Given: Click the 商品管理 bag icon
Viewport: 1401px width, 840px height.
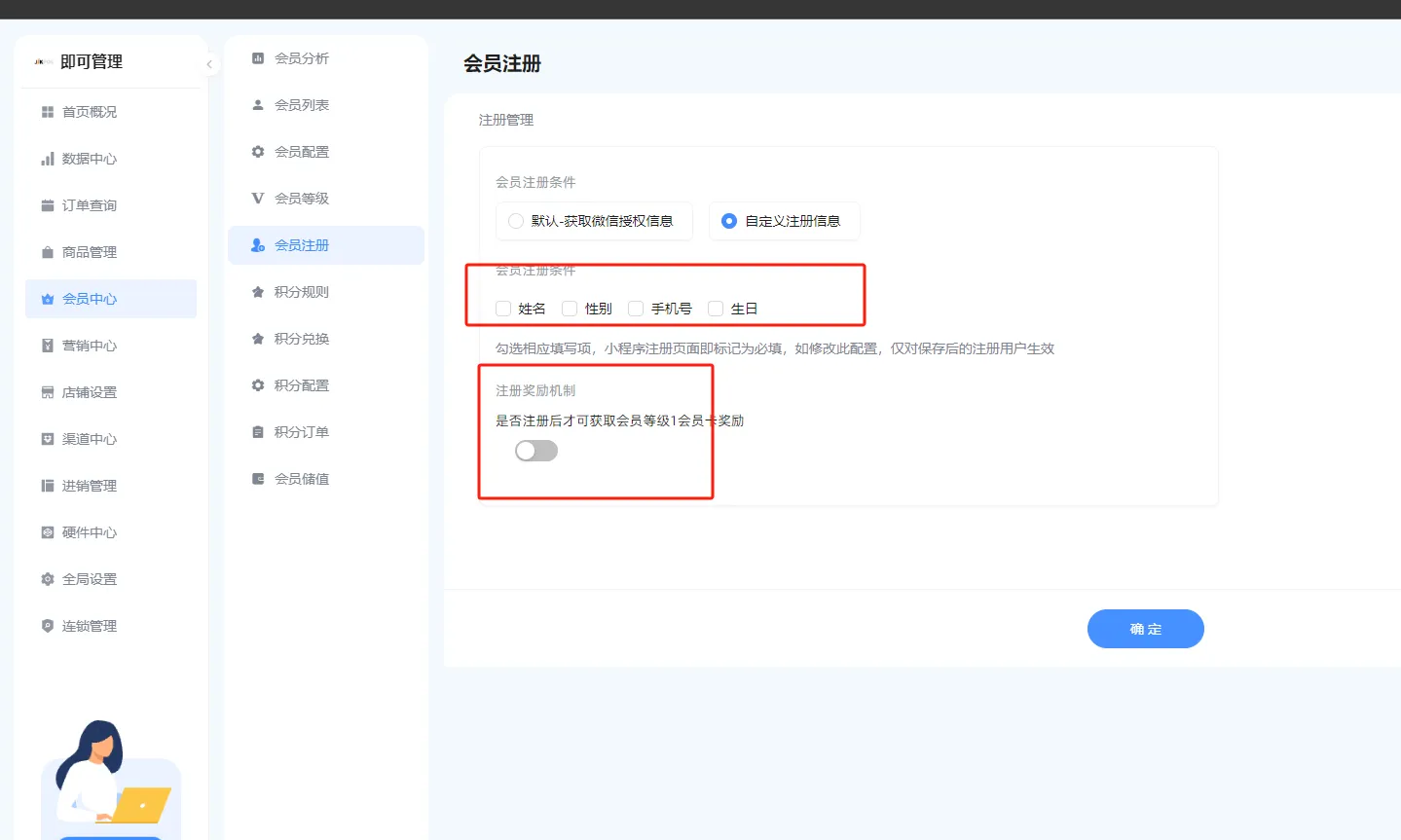Looking at the screenshot, I should pos(47,252).
